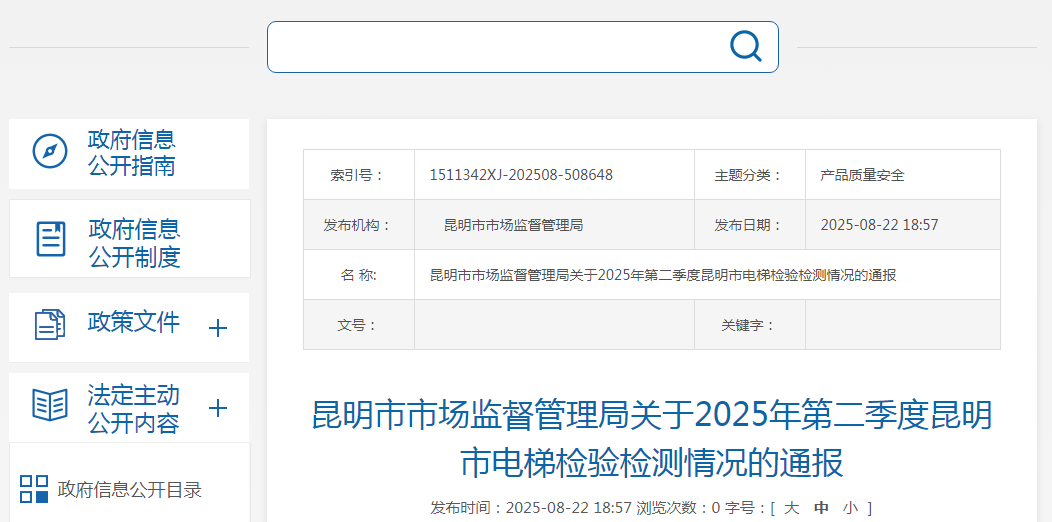This screenshot has width=1052, height=522.
Task: Click the compass icon for 政府信息公开指南
Action: (50, 152)
